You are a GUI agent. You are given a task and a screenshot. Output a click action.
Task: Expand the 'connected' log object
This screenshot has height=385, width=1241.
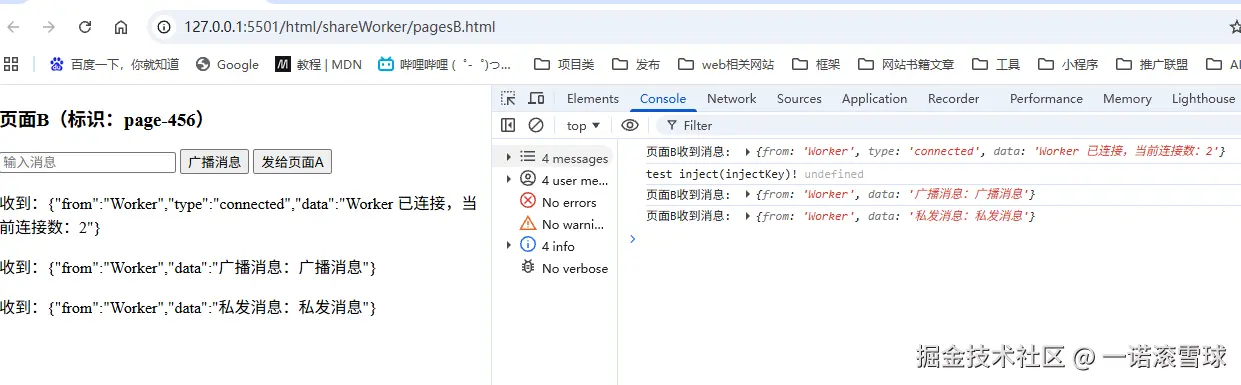pyautogui.click(x=748, y=152)
